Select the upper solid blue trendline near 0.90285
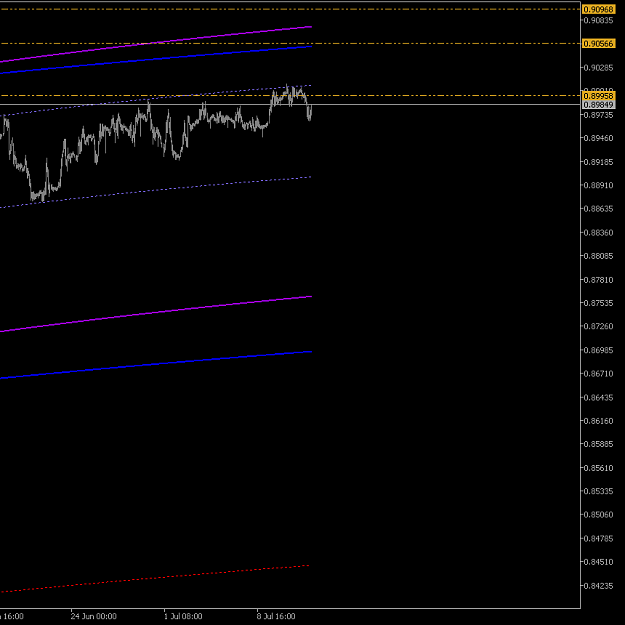Image resolution: width=625 pixels, height=625 pixels. tap(155, 60)
